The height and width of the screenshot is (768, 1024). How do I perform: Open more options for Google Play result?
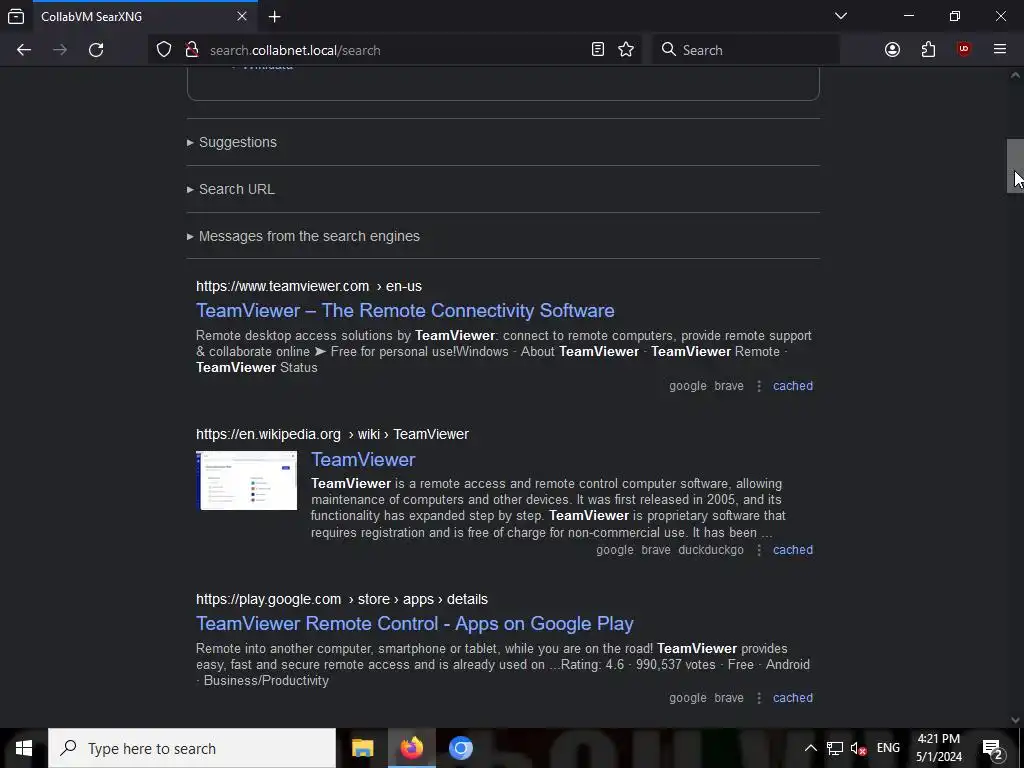click(758, 698)
